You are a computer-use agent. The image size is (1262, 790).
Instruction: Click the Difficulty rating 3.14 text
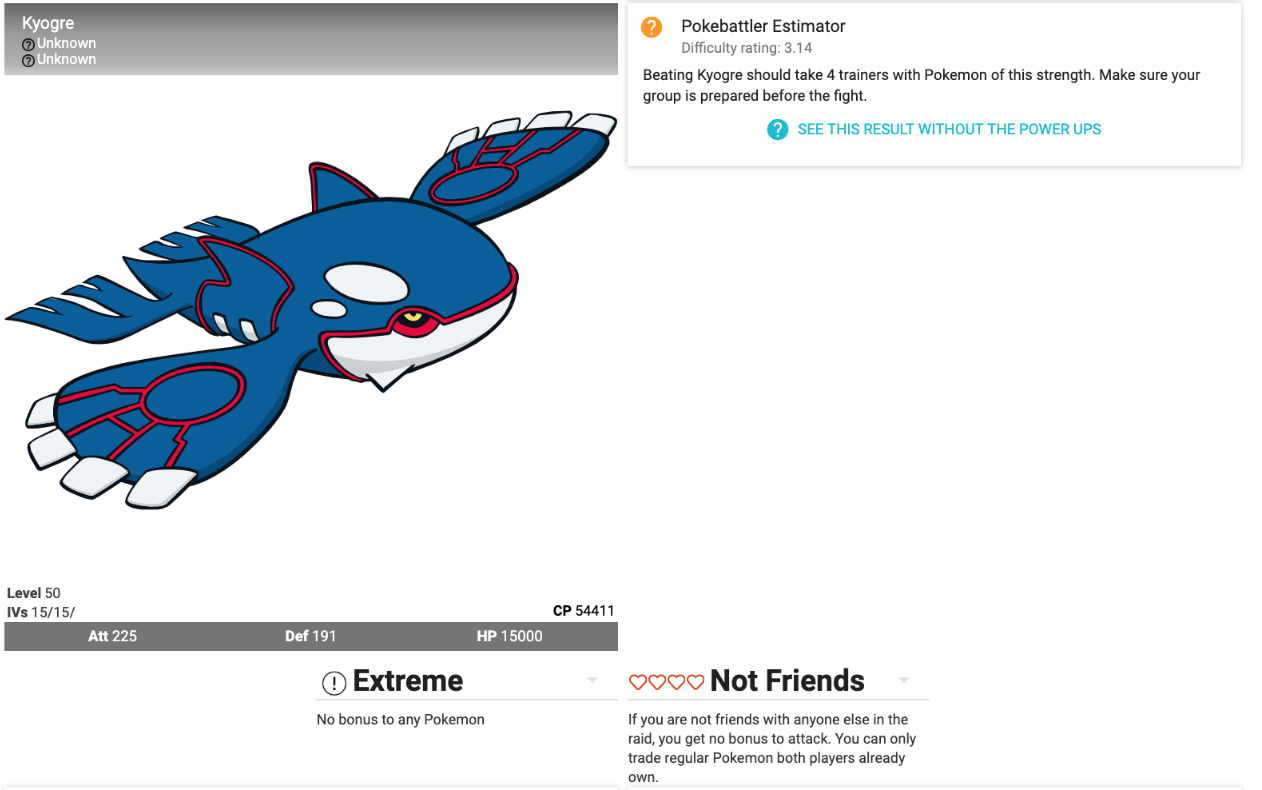point(746,48)
